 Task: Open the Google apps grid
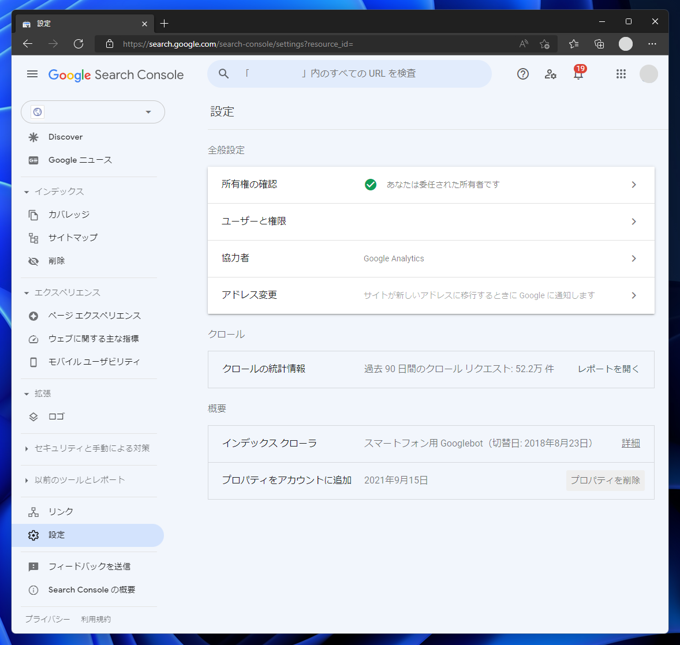pyautogui.click(x=621, y=74)
